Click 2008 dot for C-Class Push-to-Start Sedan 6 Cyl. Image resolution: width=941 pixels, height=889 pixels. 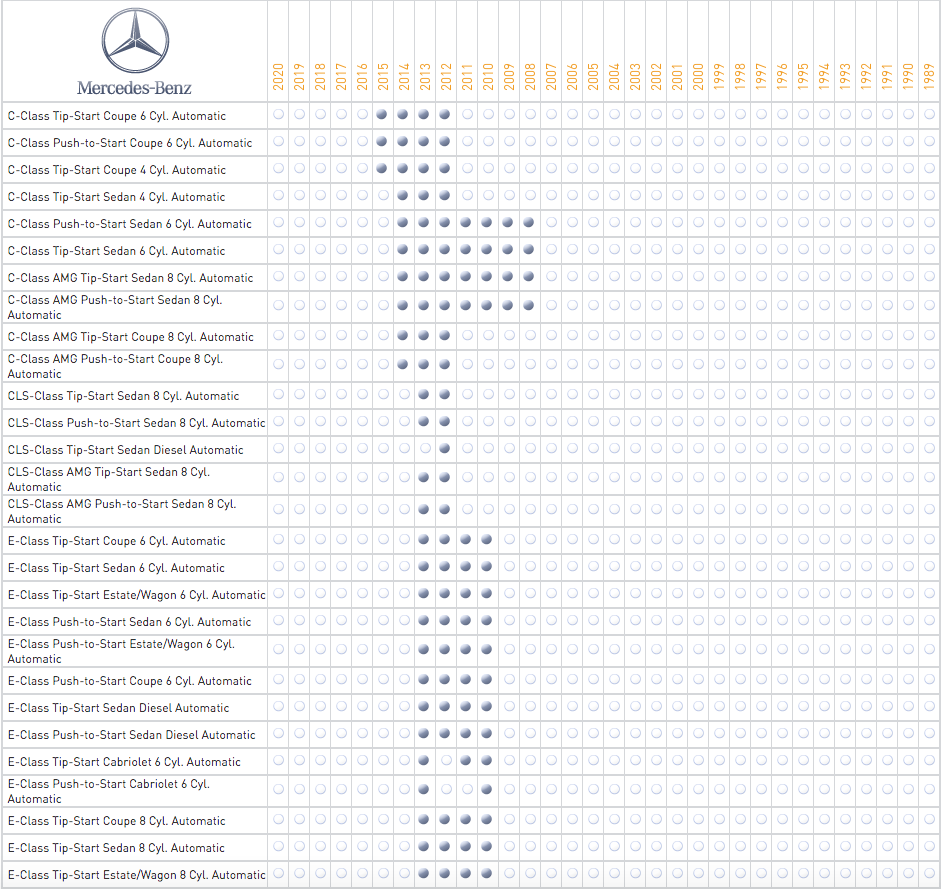pos(528,223)
